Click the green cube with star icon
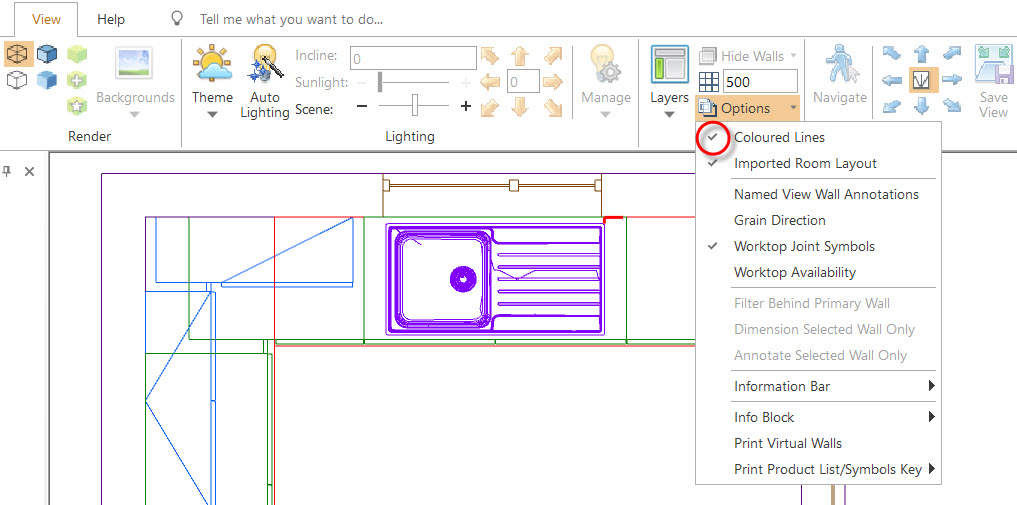Screen dimensions: 1017x505 coord(77,104)
